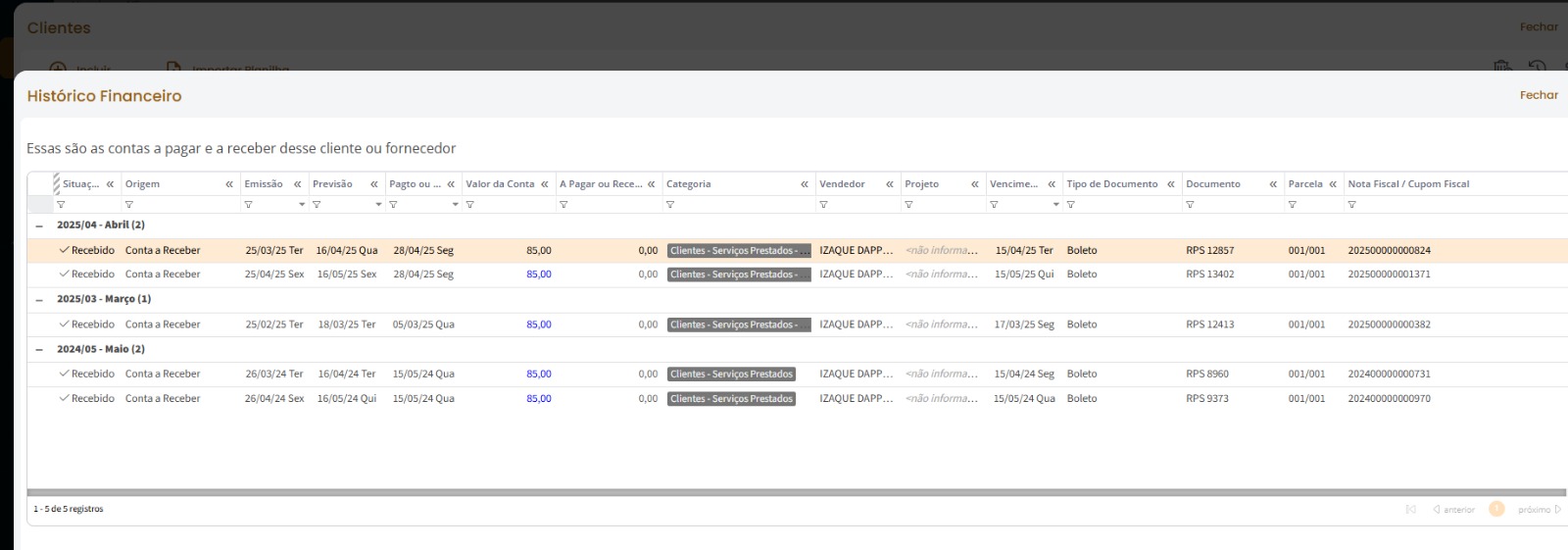Collapse the Categoria column with double chevron
The width and height of the screenshot is (1568, 550).
click(x=805, y=184)
